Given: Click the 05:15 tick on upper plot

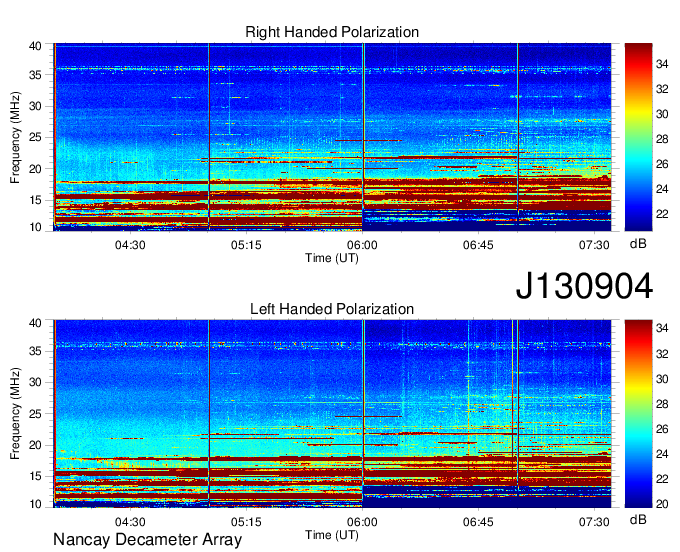Looking at the screenshot, I should click(246, 245).
